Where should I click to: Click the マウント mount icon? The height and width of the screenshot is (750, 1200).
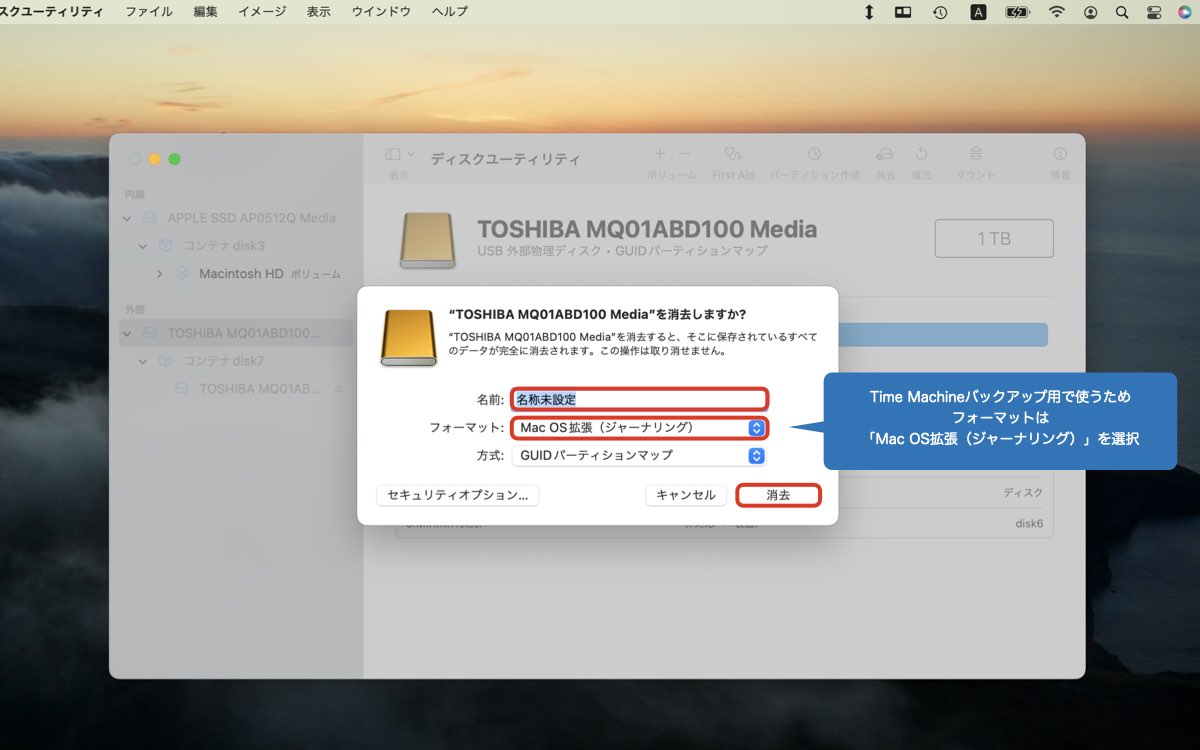(x=974, y=157)
